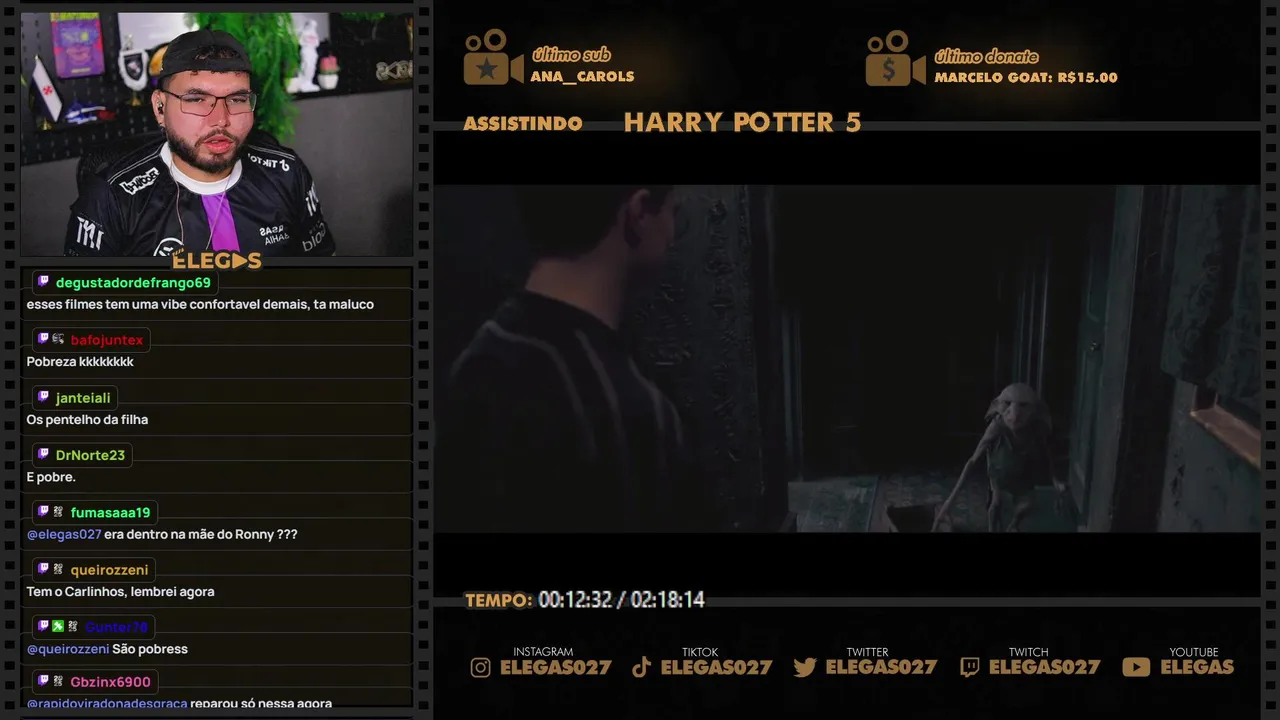Click the movie video frame
The width and height of the screenshot is (1280, 720).
[x=846, y=358]
